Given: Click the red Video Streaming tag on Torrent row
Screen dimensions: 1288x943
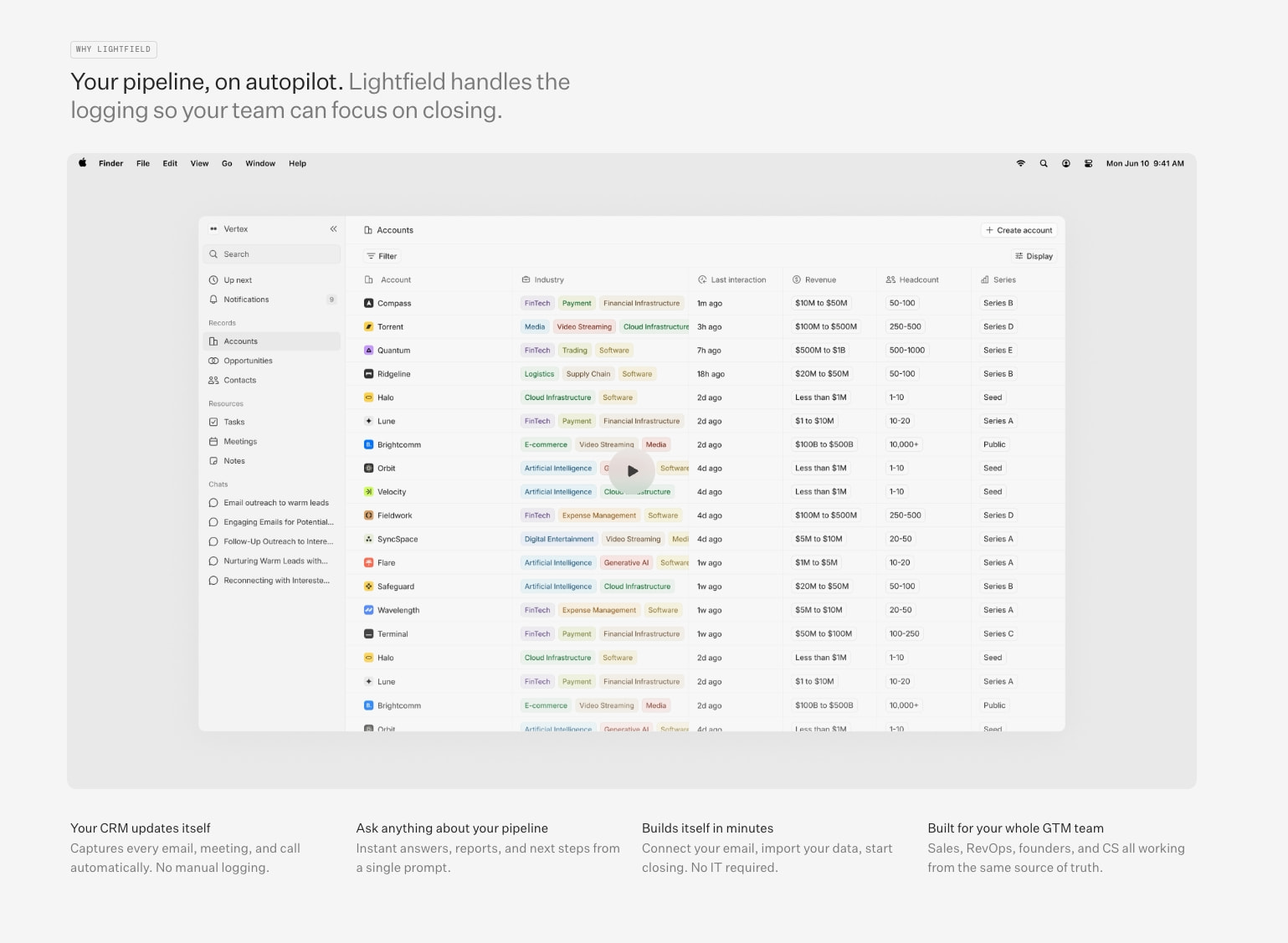Looking at the screenshot, I should [584, 326].
